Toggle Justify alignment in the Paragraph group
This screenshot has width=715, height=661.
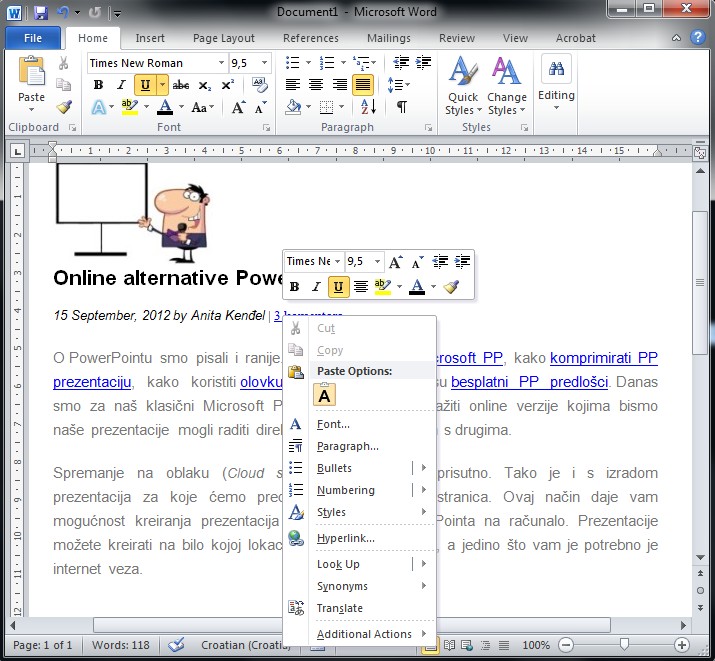tap(363, 85)
